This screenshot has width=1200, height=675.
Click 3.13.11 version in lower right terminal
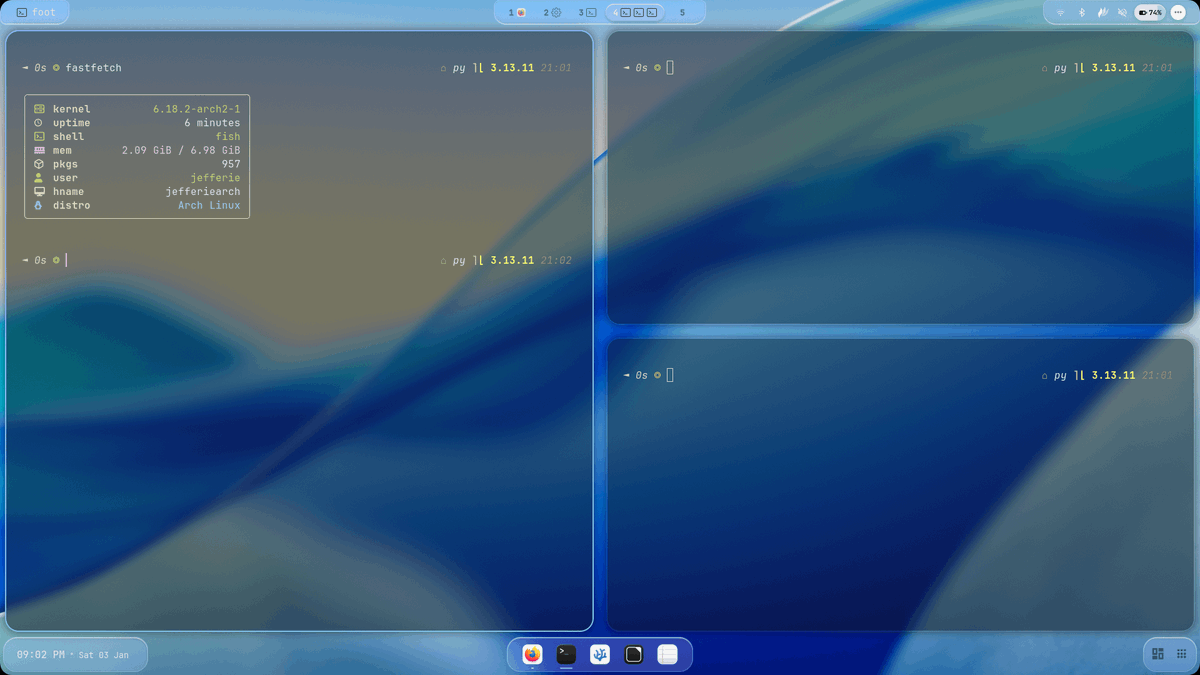pyautogui.click(x=1113, y=375)
